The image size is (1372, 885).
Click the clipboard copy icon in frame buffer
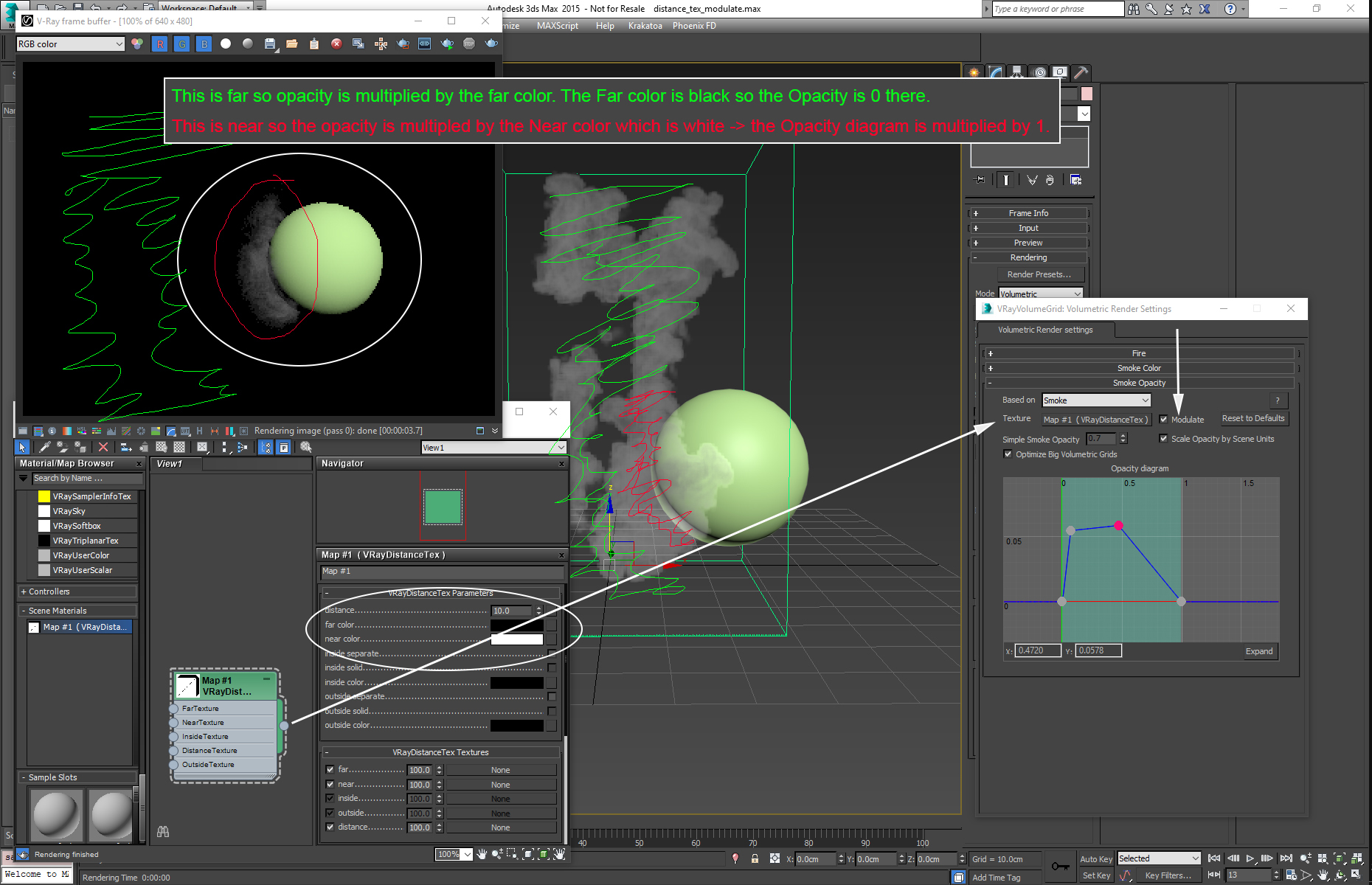314,44
